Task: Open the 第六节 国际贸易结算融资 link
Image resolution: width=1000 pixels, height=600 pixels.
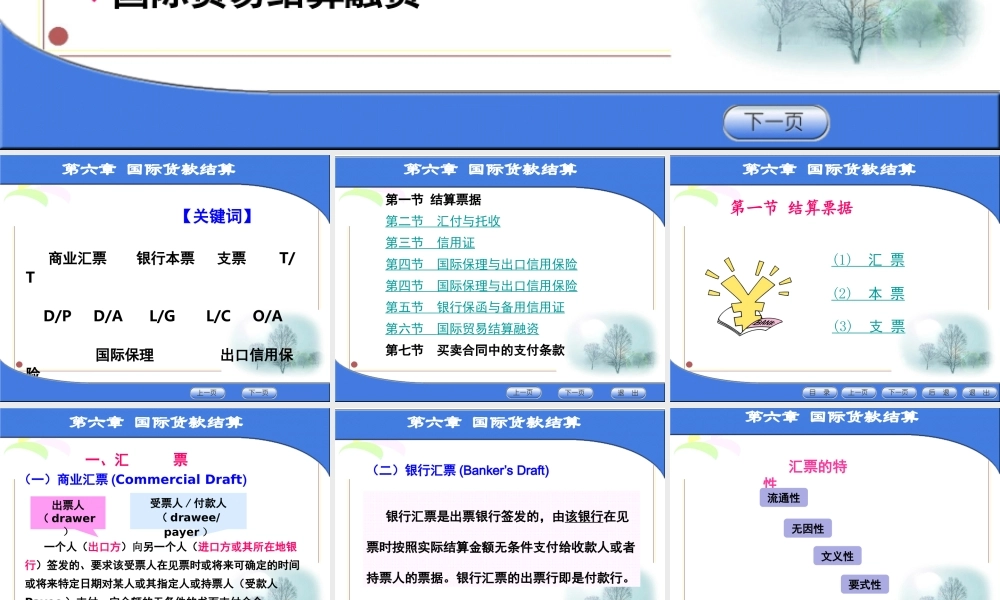Action: [x=463, y=327]
